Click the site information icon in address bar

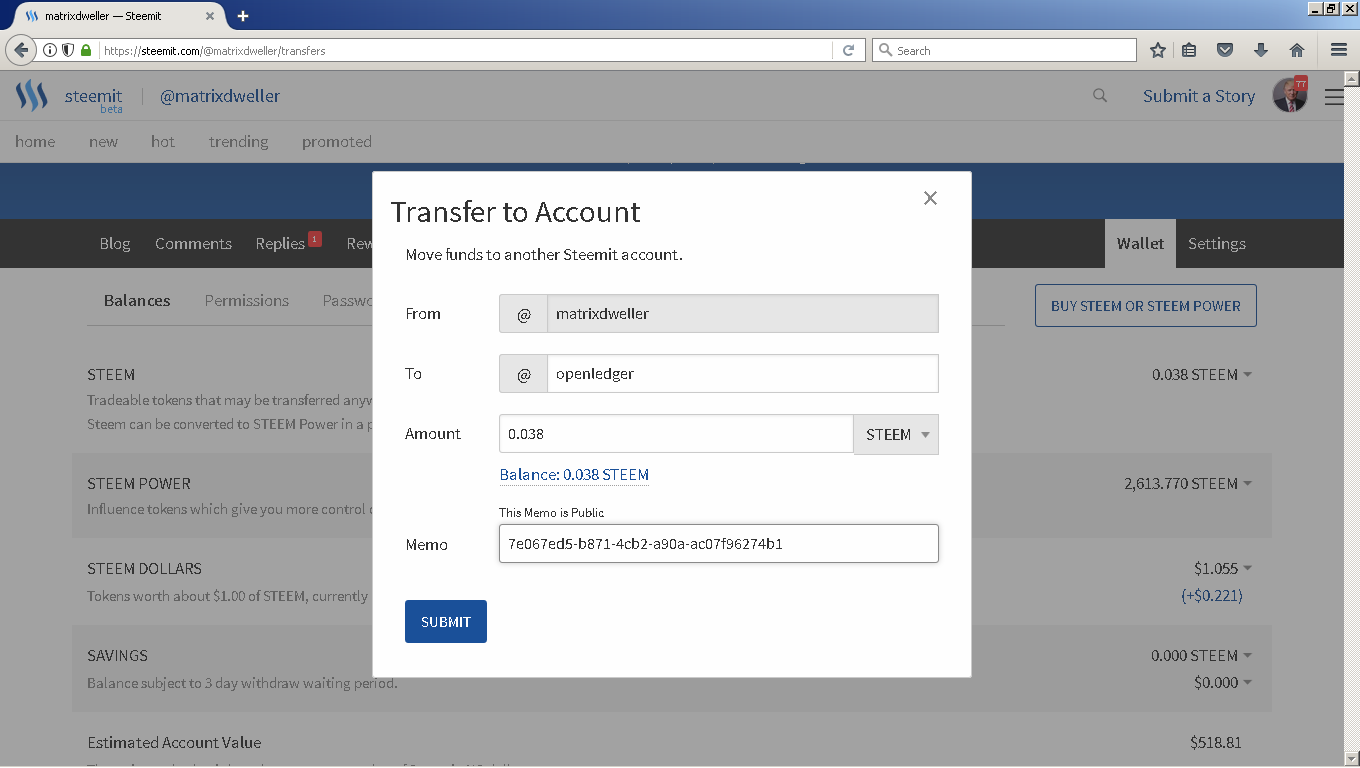[x=50, y=50]
